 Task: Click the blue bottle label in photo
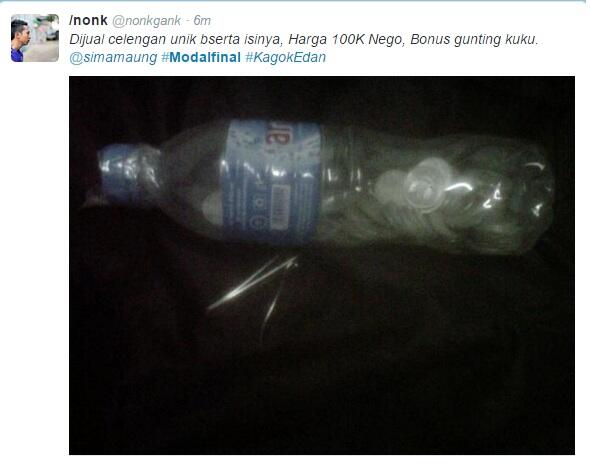tap(271, 181)
